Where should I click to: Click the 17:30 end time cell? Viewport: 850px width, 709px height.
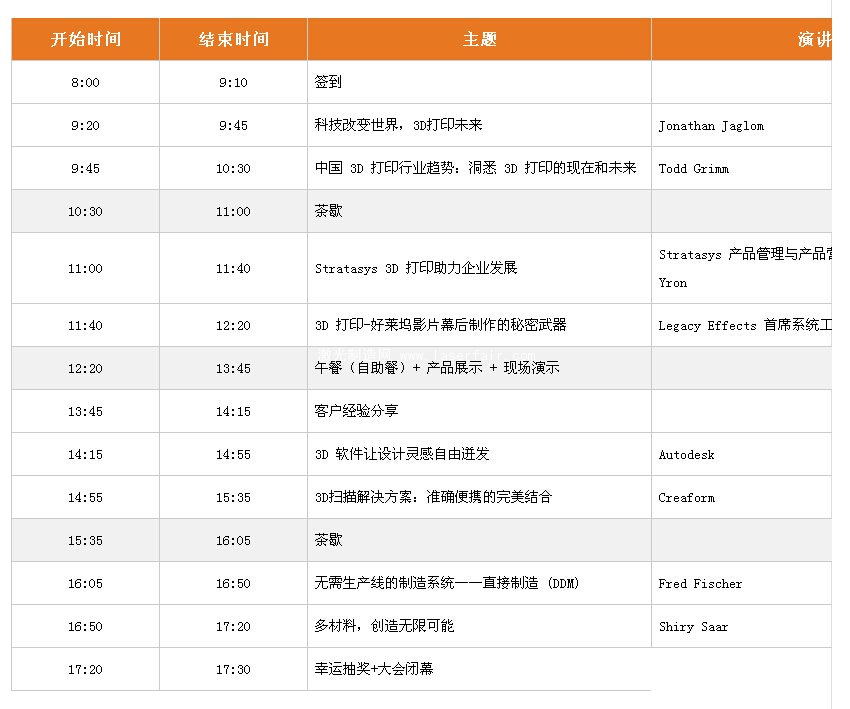pos(233,670)
